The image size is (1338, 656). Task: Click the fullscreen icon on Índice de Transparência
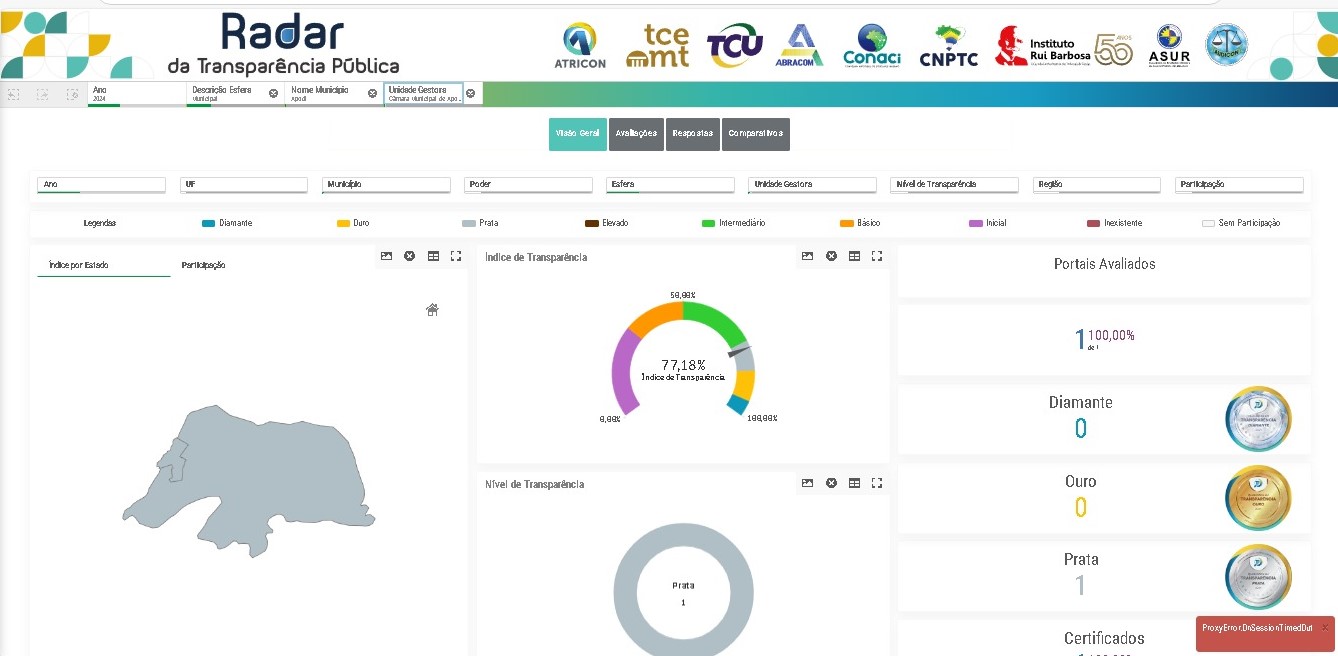tap(877, 256)
